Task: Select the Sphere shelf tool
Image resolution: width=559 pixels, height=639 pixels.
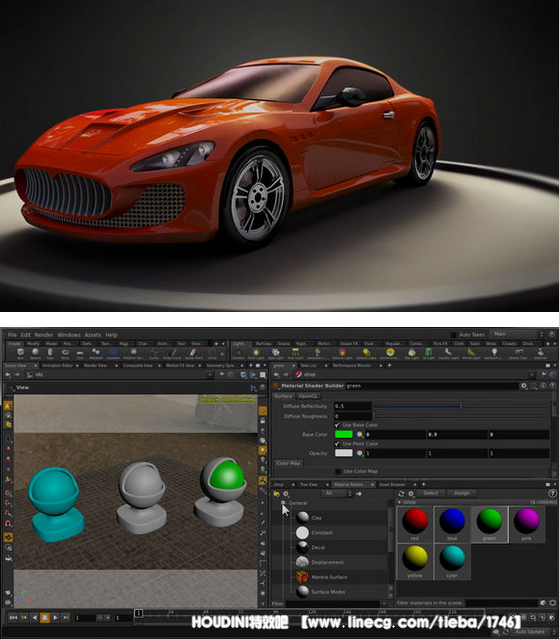Action: click(x=35, y=353)
